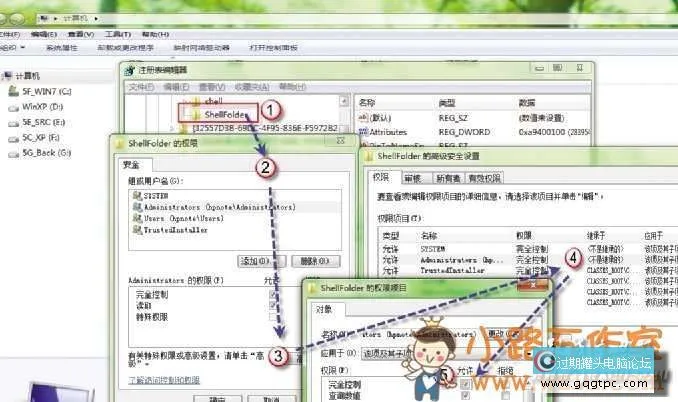Open Explorer 查看(V) menu
678x402 pixels.
pos(81,34)
